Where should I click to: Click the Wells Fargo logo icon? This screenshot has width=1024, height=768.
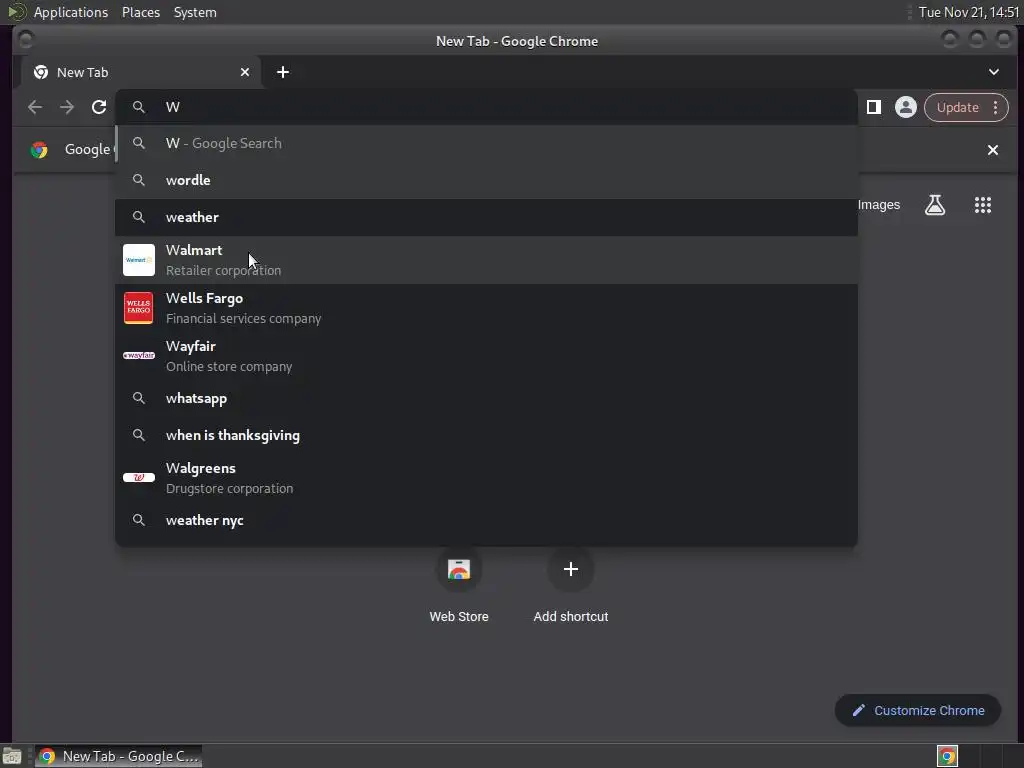click(138, 308)
